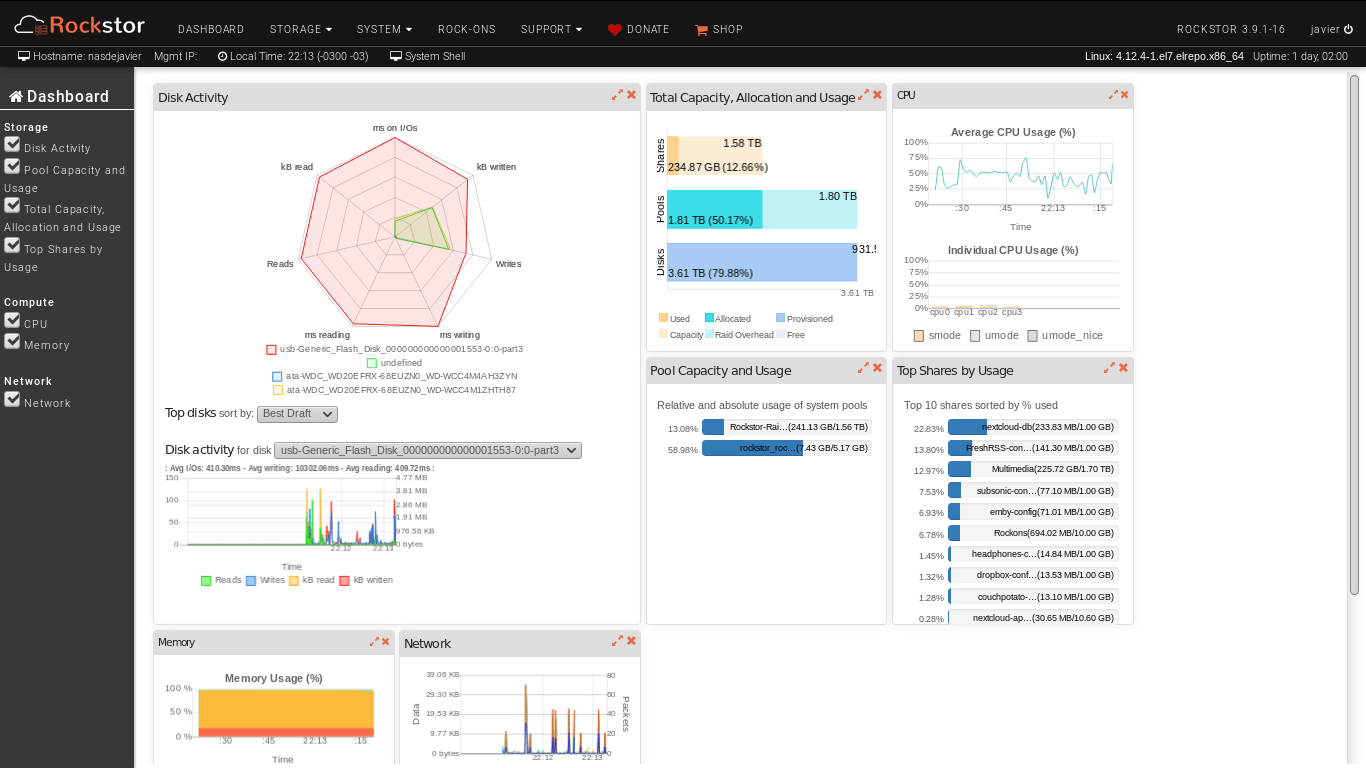Toggle Pool Capacity and Usage checkbox
This screenshot has height=768, width=1366.
(x=12, y=167)
